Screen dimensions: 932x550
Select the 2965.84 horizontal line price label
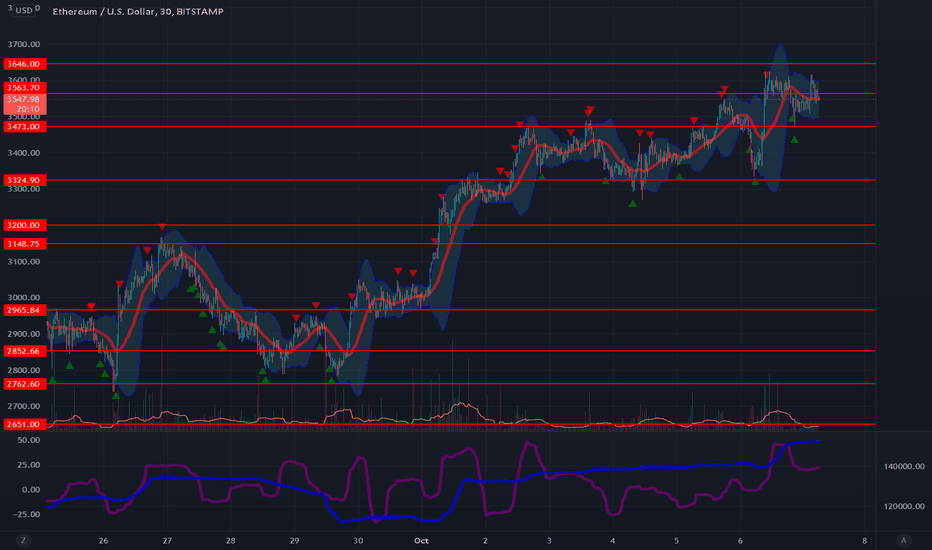(24, 310)
